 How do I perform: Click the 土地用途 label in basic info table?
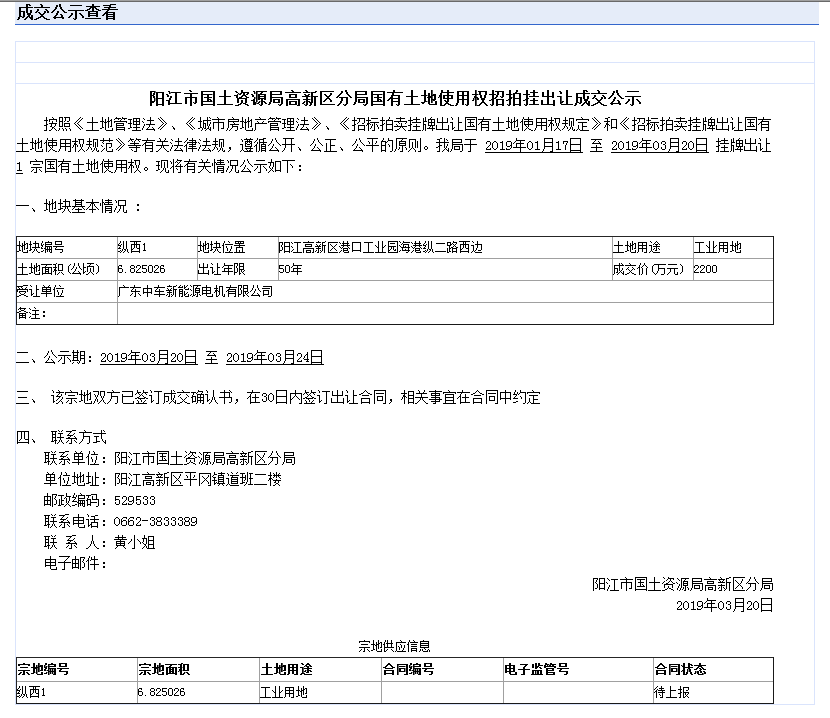point(652,247)
